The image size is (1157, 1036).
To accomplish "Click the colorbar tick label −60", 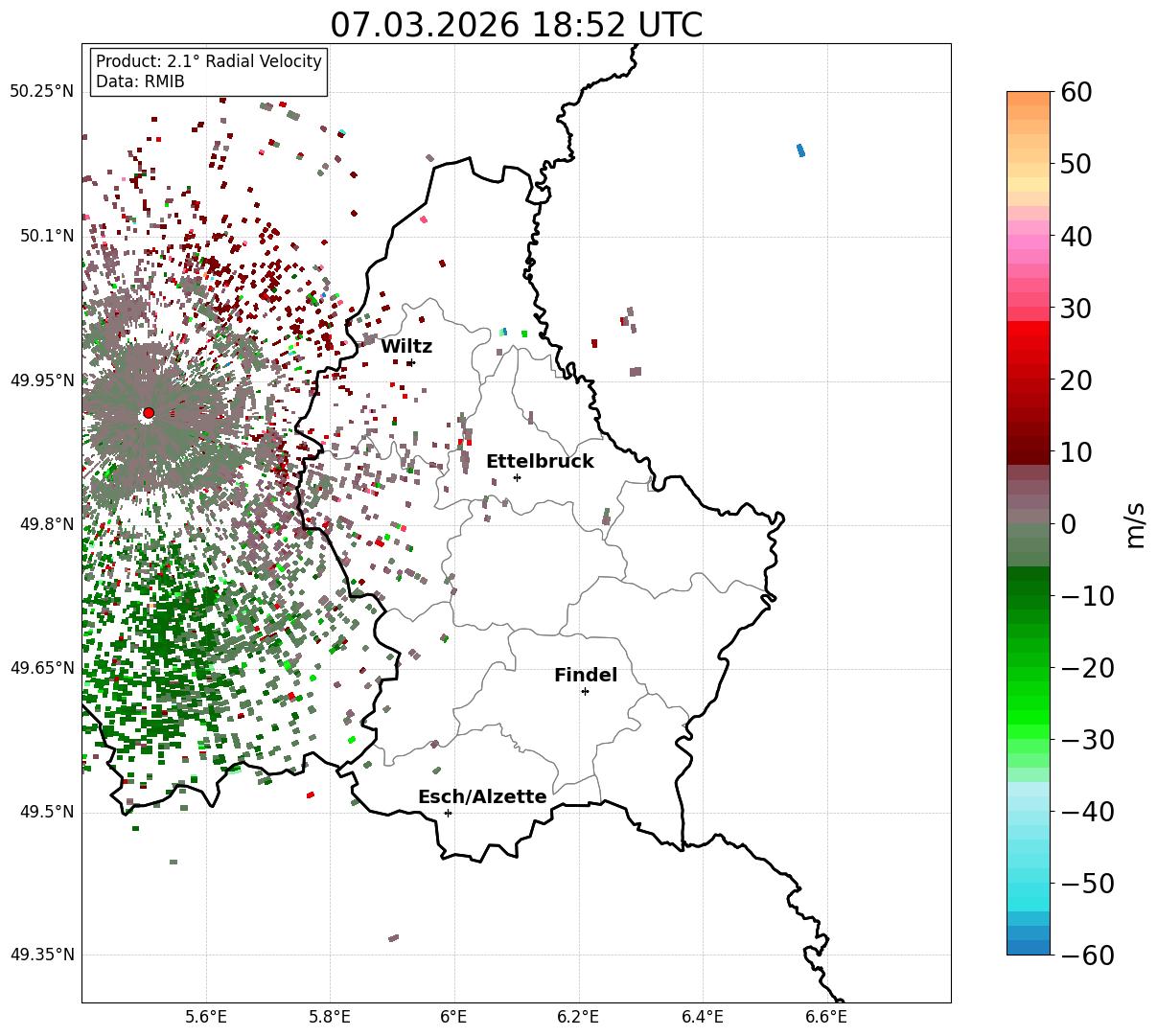I will tap(1087, 955).
